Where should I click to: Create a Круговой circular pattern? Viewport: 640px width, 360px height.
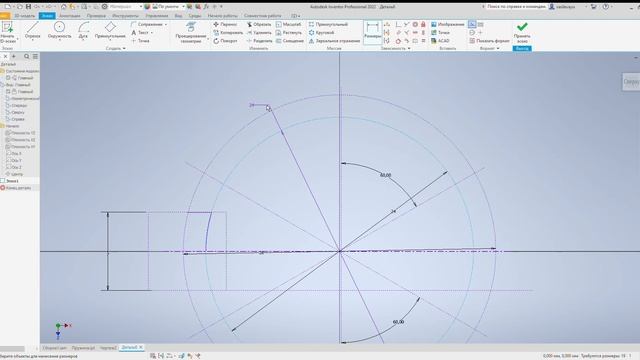coord(321,33)
